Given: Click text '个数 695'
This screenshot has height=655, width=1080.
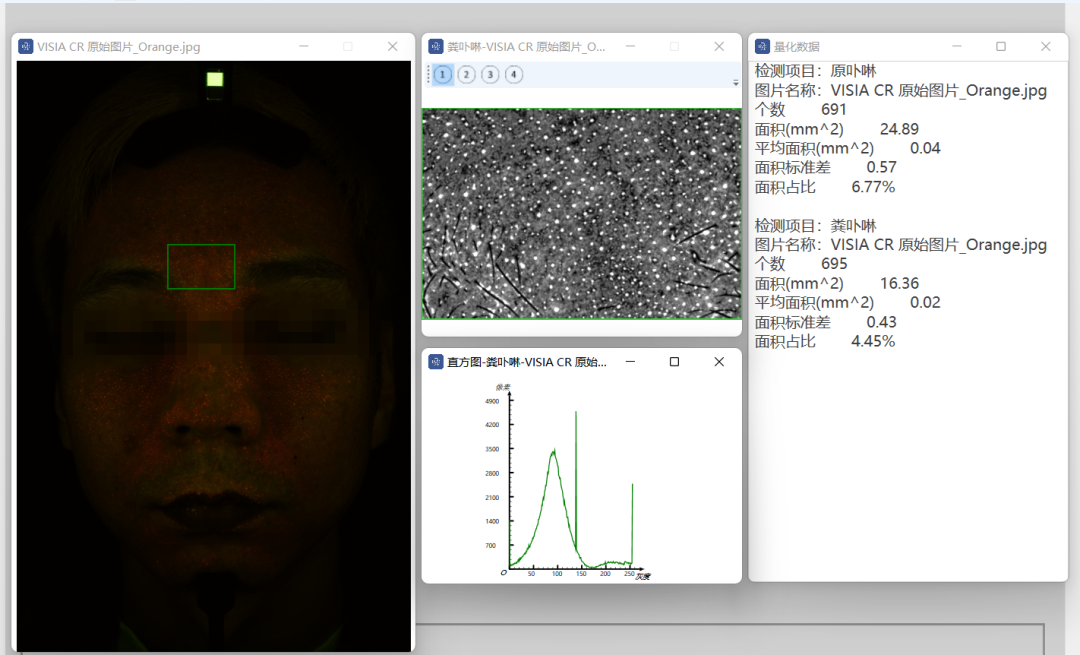Looking at the screenshot, I should pyautogui.click(x=800, y=264).
